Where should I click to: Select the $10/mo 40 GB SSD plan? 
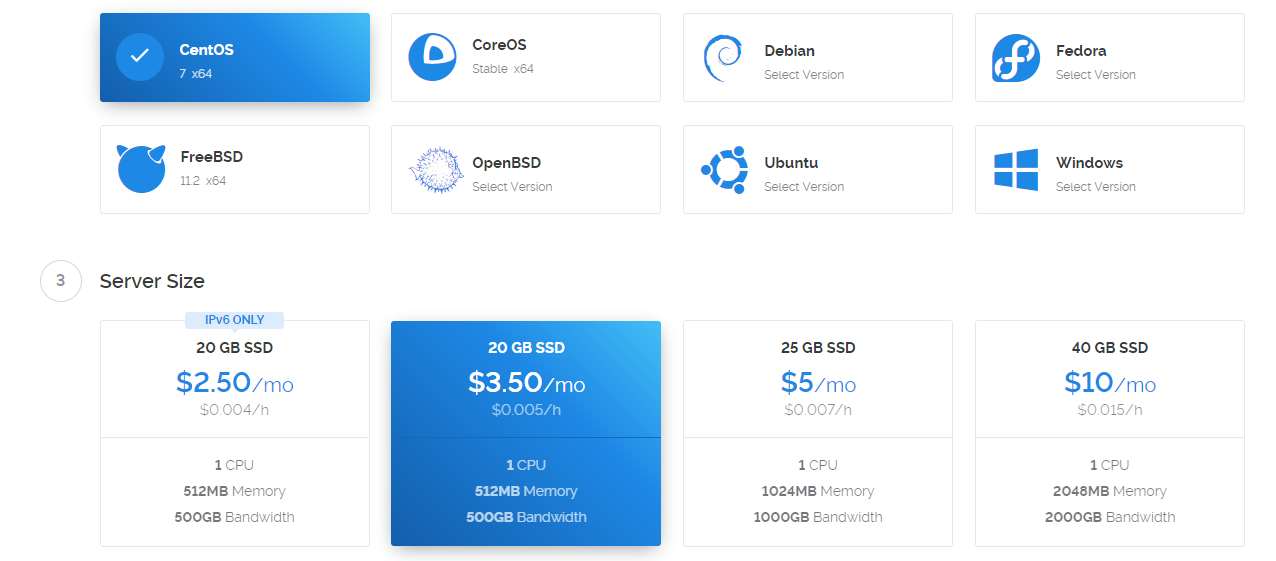click(x=1110, y=433)
